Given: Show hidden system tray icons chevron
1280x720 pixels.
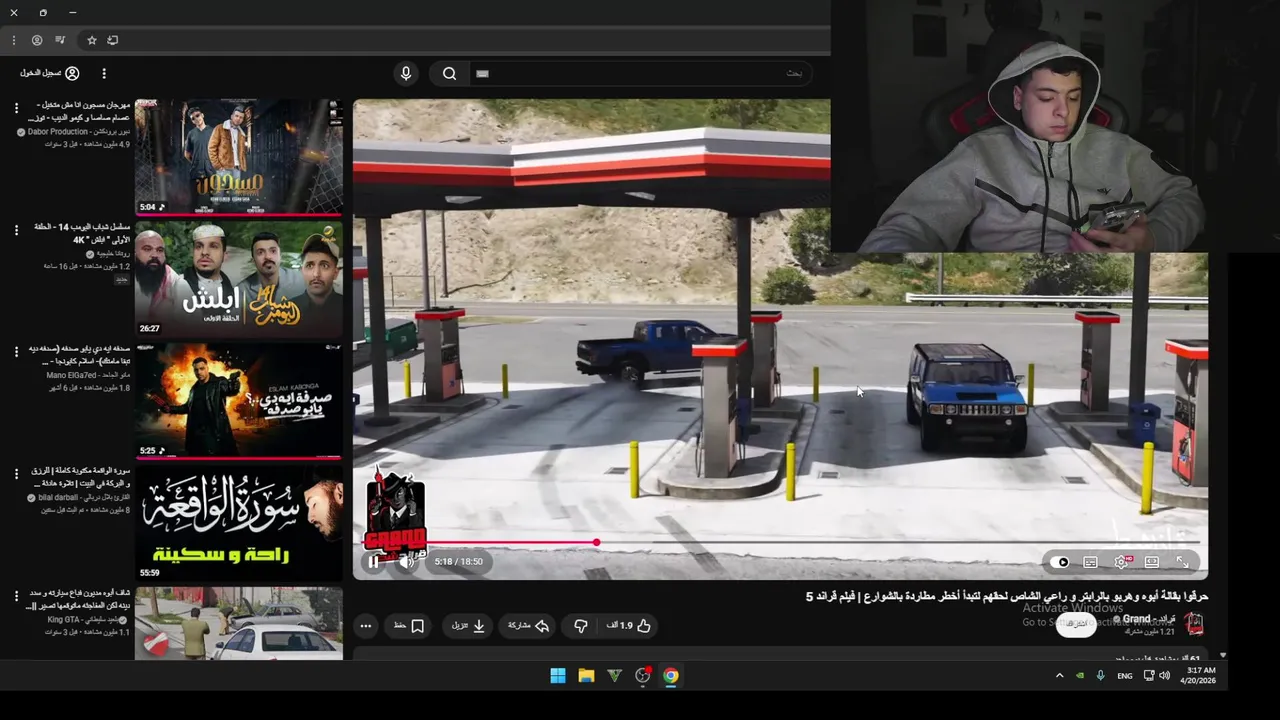Looking at the screenshot, I should click(1059, 676).
